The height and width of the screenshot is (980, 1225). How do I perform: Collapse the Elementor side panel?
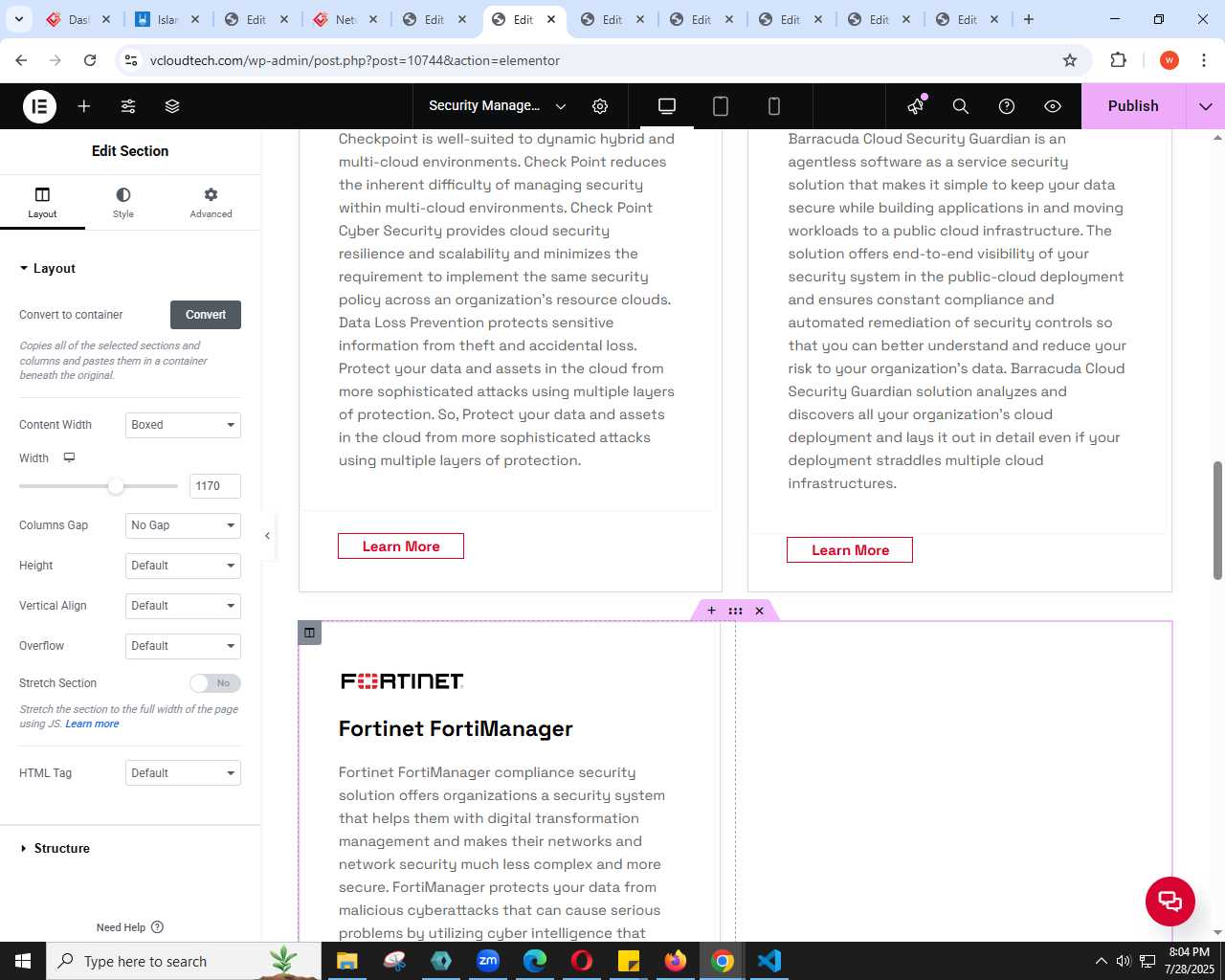click(x=267, y=536)
